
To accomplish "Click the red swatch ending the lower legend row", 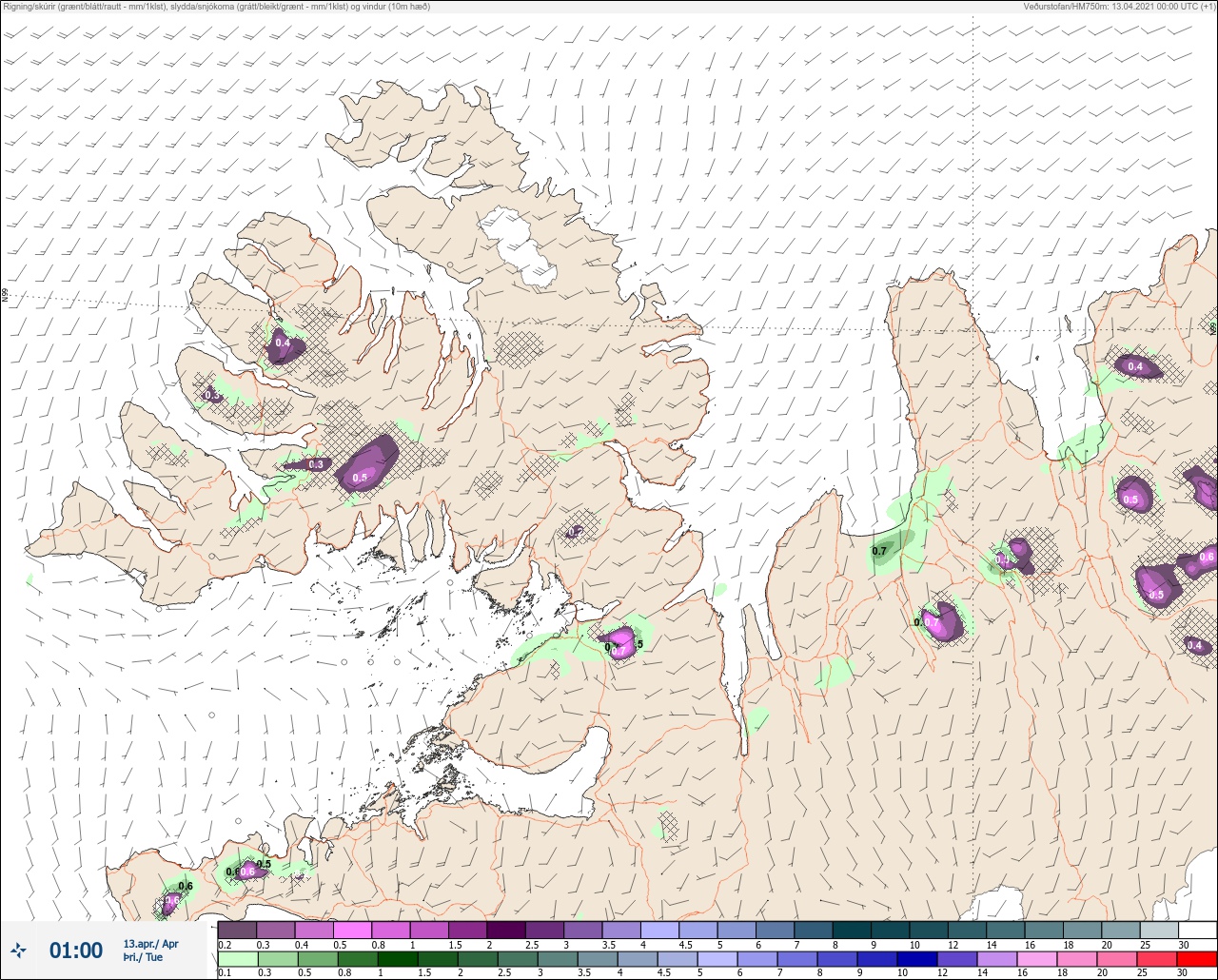I will [x=1197, y=959].
